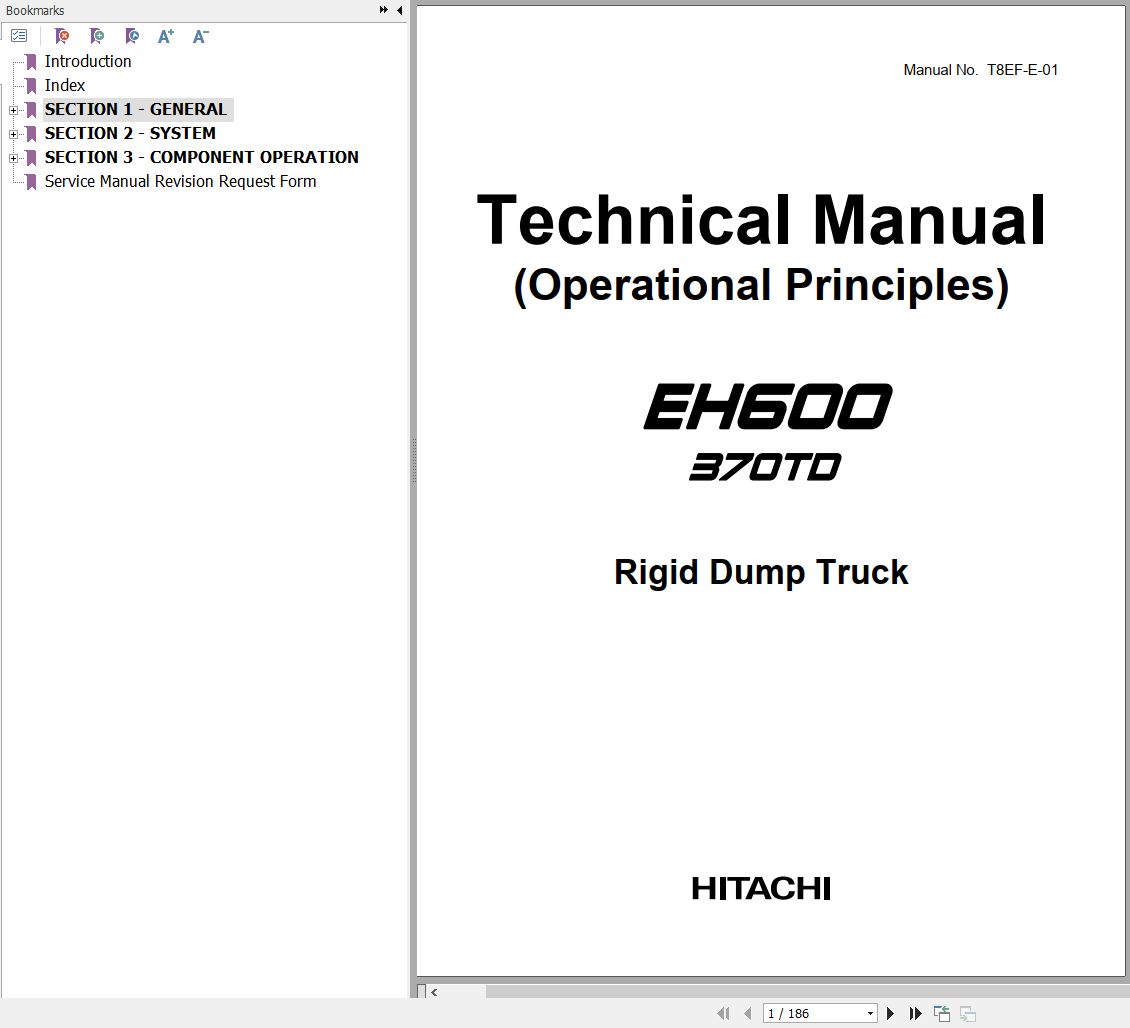1130x1028 pixels.
Task: Go to the previous page
Action: point(748,1013)
